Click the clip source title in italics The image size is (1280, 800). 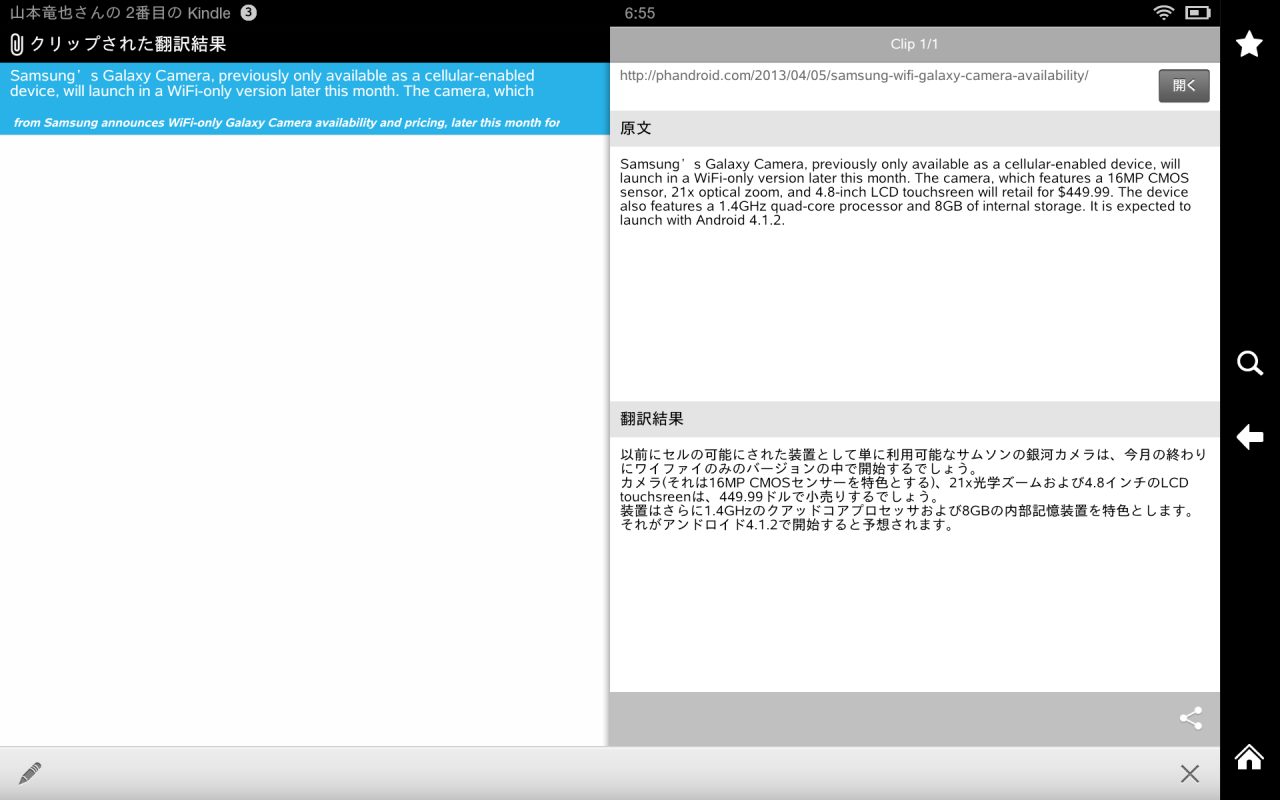click(287, 123)
